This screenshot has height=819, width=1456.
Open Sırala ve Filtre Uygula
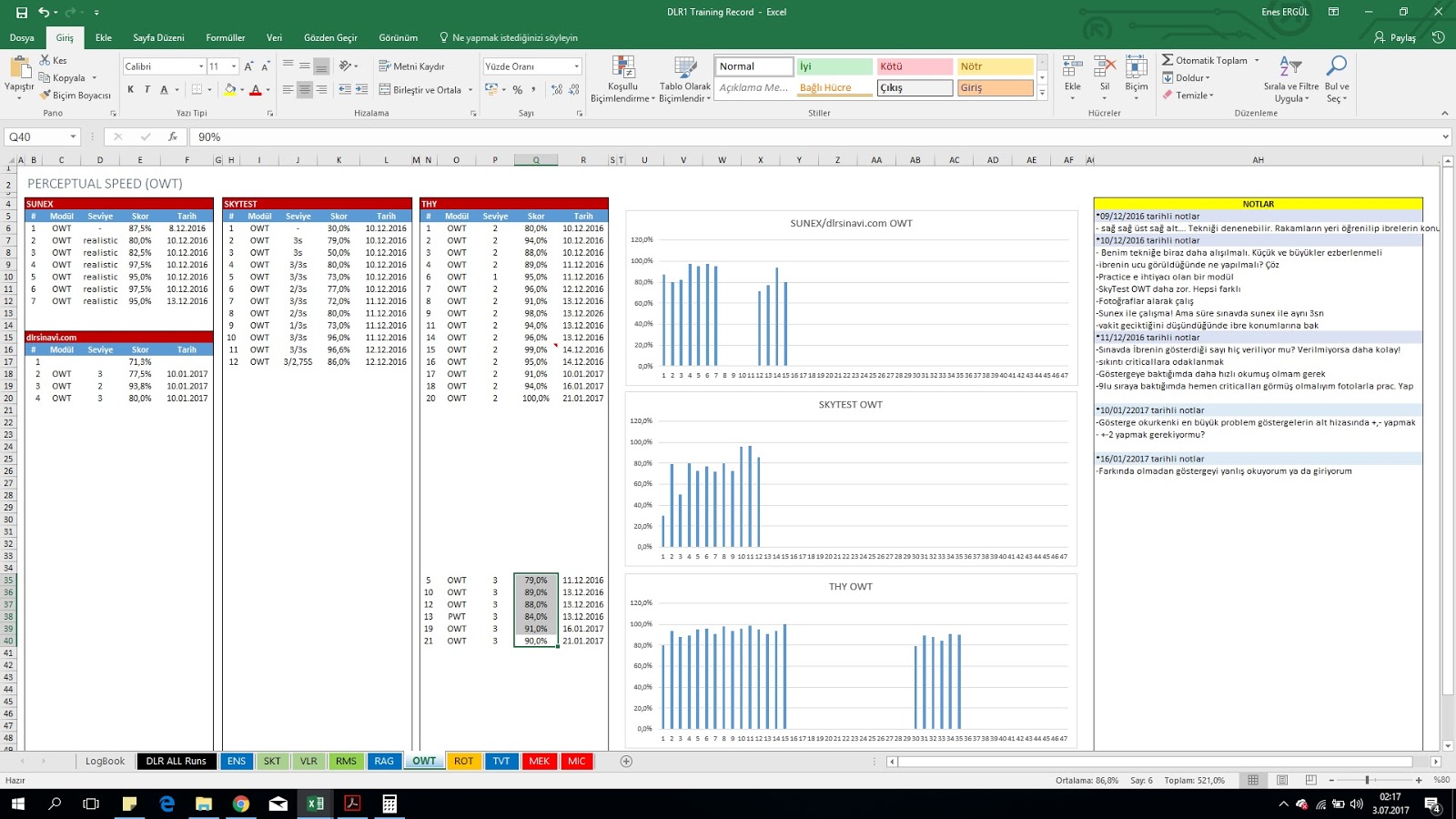[x=1291, y=78]
